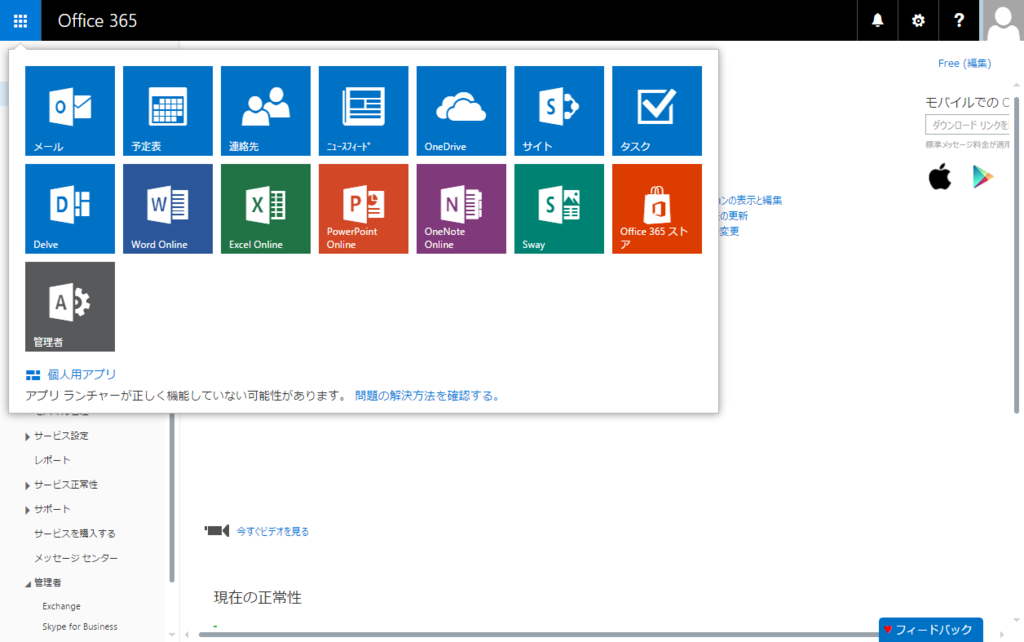Click 今すぐビデオを見る link
Viewport: 1024px width, 642px height.
tap(272, 532)
